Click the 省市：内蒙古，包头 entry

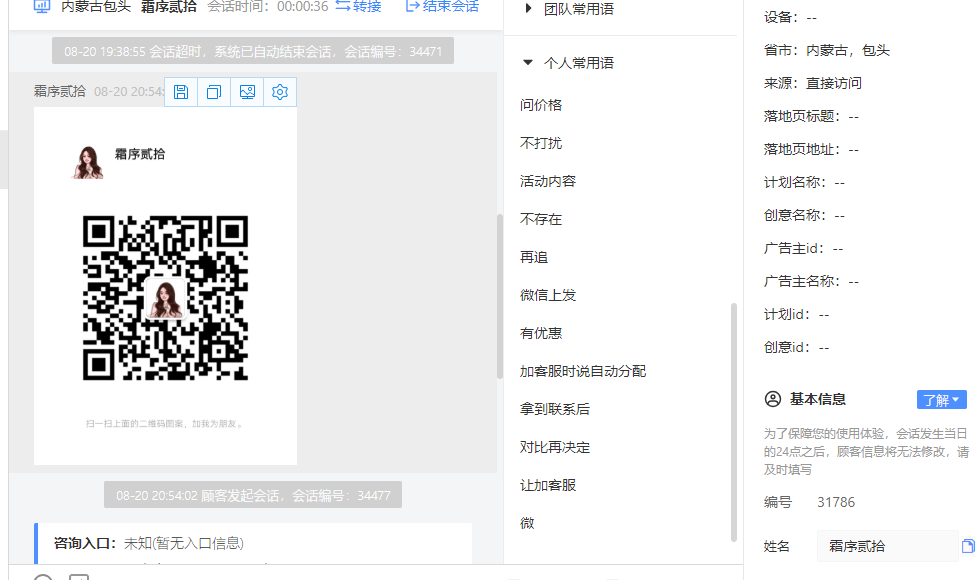[x=827, y=51]
